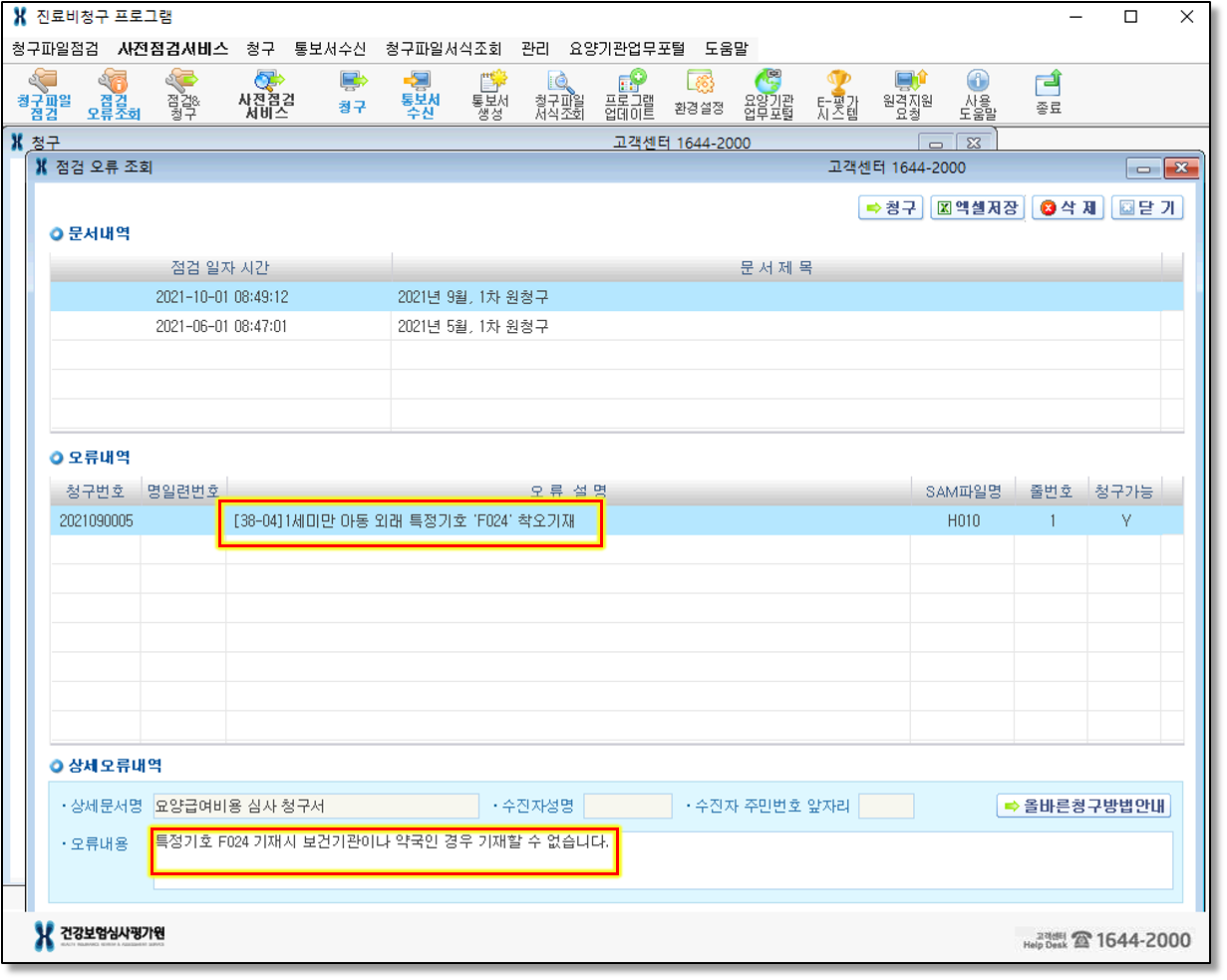Launch the E-평가 시스템 trophy icon

837,94
